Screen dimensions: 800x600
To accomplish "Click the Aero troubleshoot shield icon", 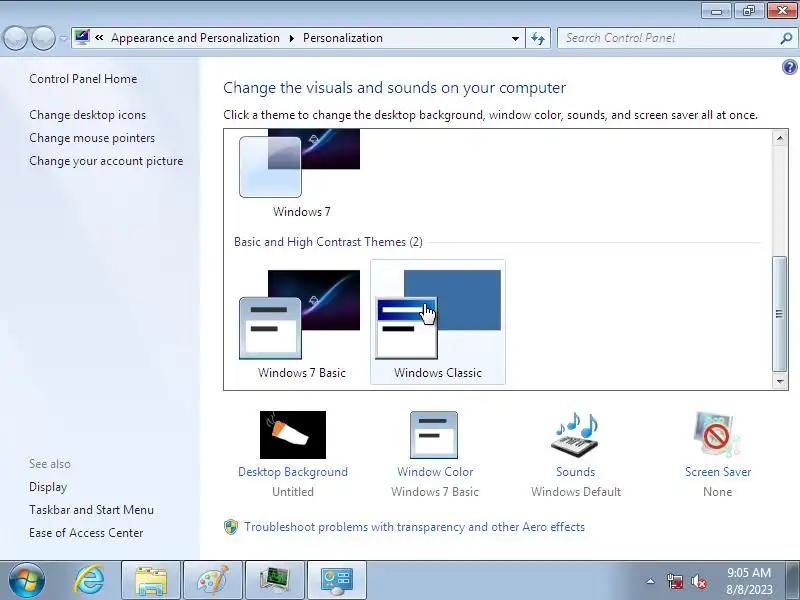I will click(231, 527).
